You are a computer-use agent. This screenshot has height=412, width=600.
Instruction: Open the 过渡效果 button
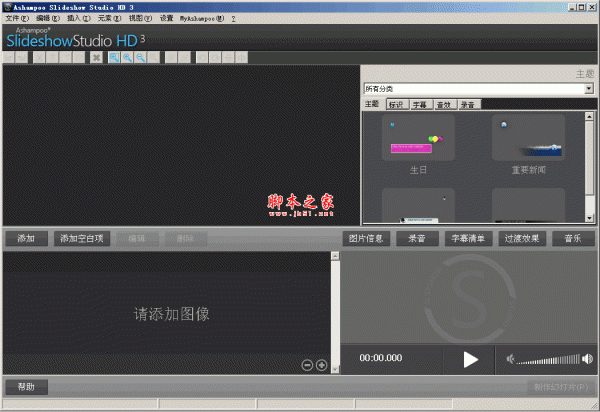pos(522,239)
